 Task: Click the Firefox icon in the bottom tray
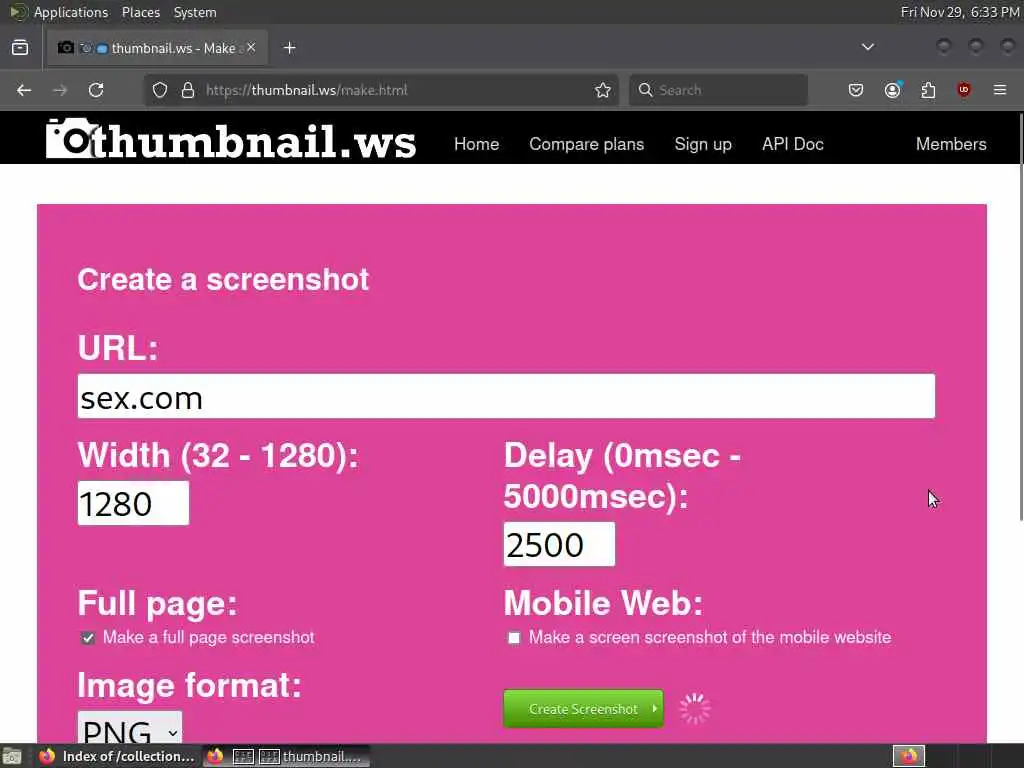coord(909,756)
